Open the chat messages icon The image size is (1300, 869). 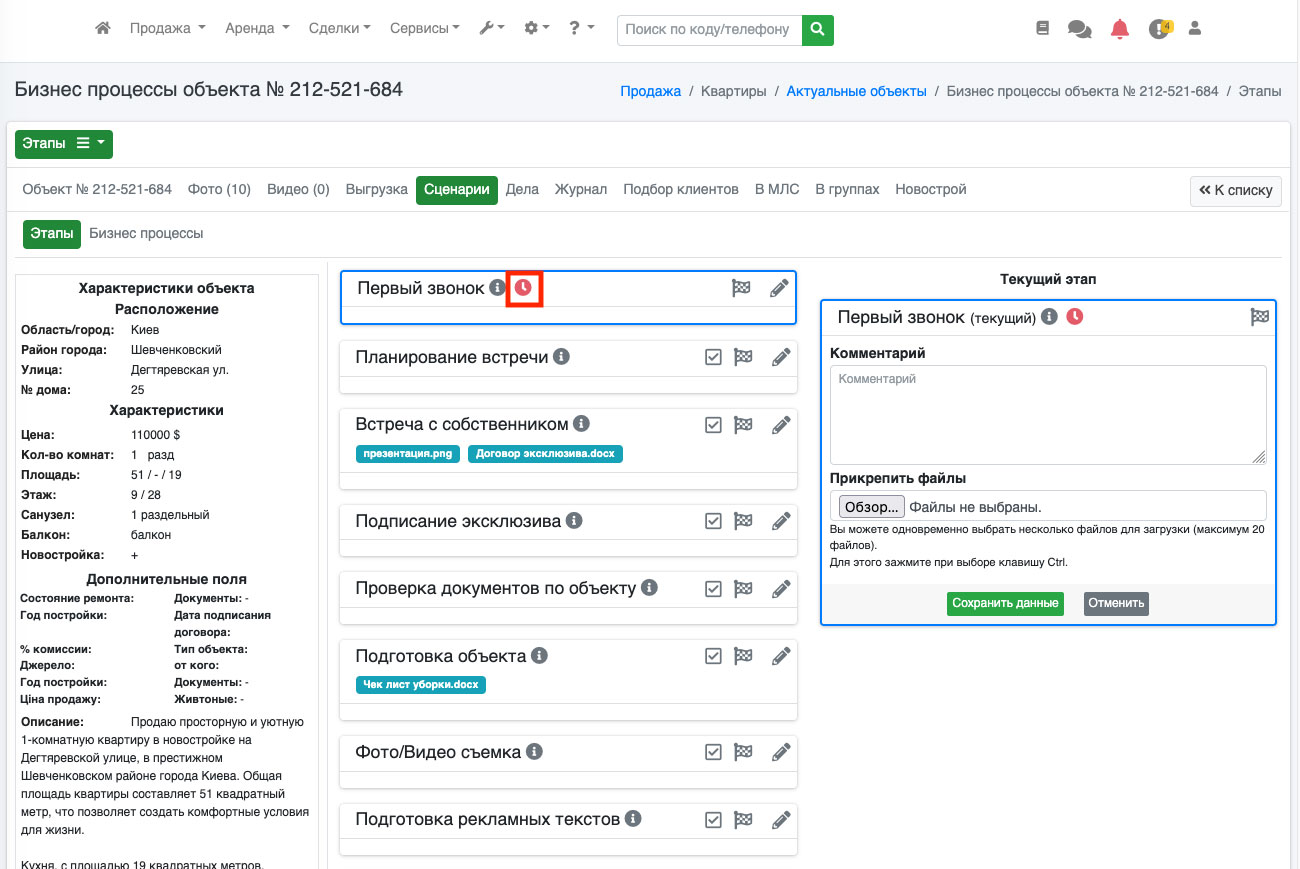tap(1079, 29)
